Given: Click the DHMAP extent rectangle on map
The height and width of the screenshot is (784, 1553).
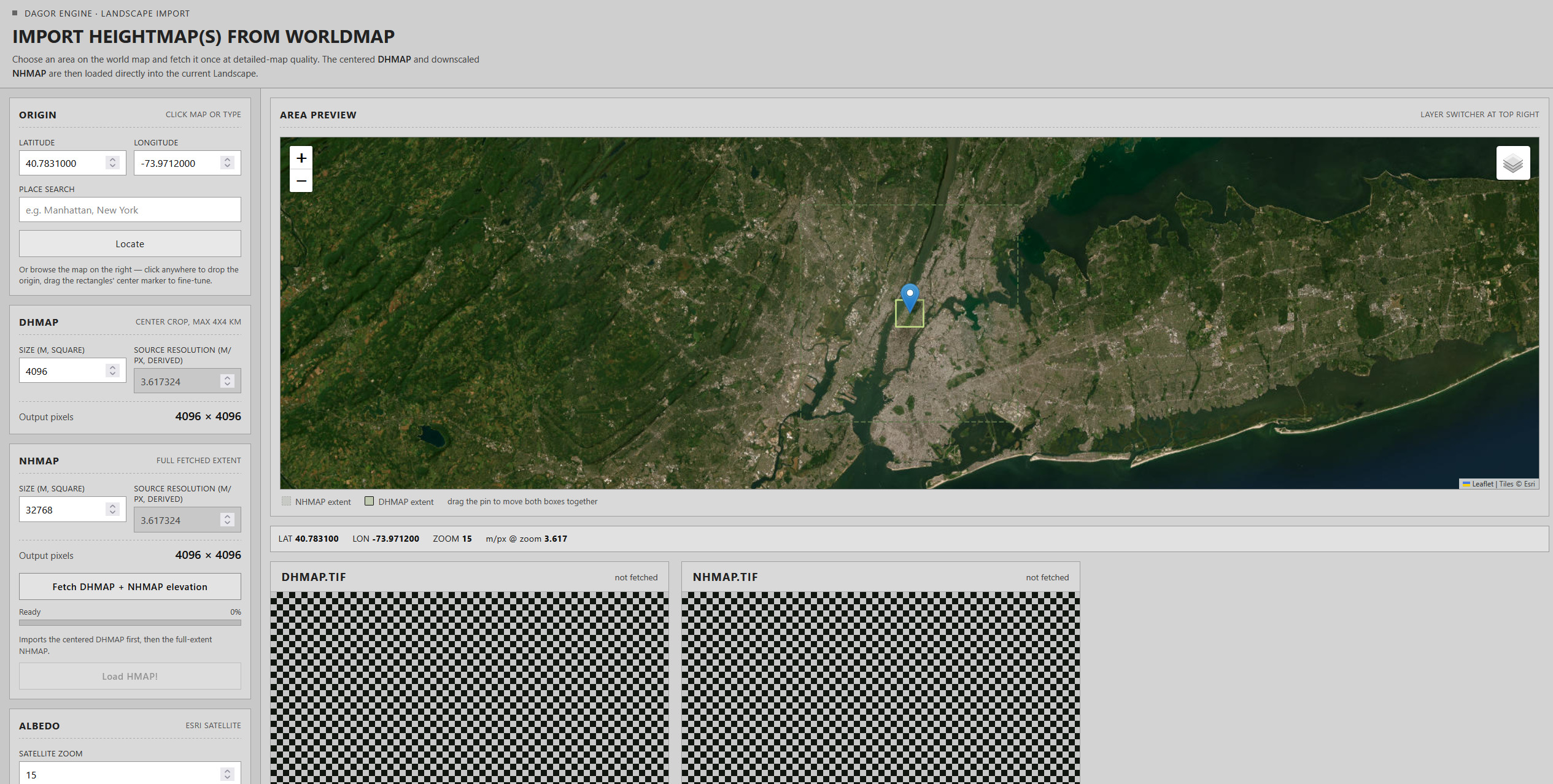Looking at the screenshot, I should click(x=910, y=313).
